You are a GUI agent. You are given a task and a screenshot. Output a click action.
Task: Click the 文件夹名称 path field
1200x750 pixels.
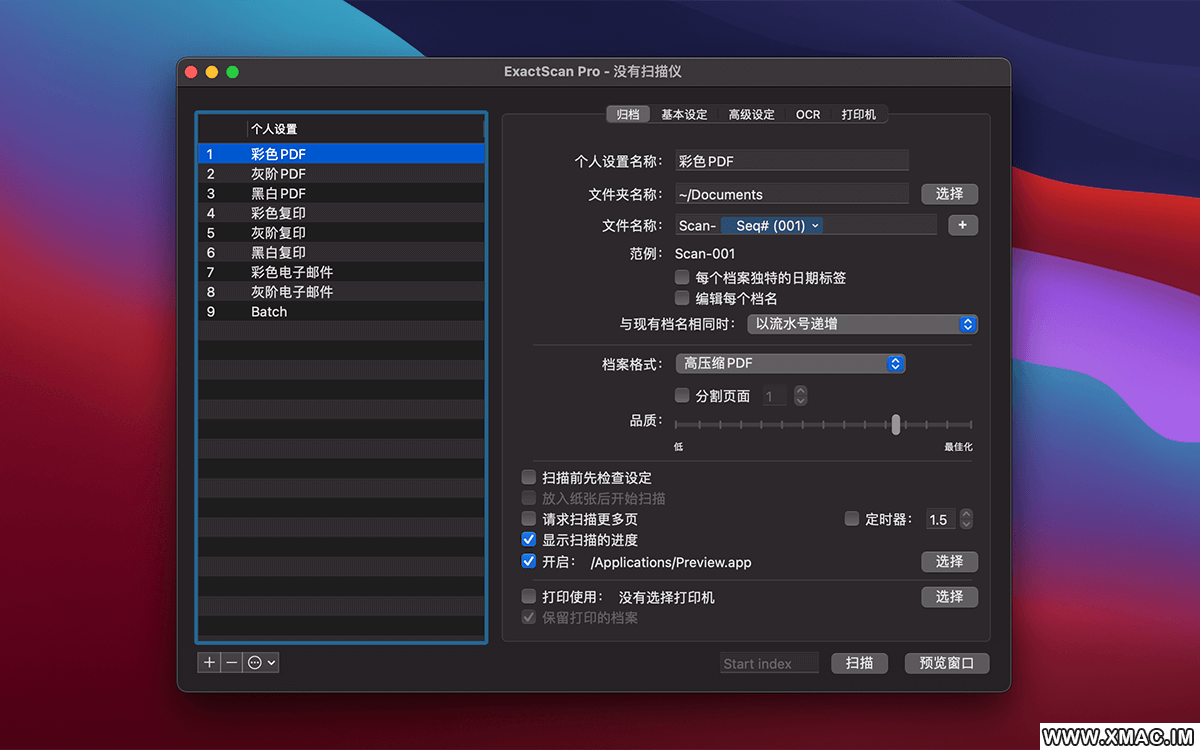click(792, 195)
